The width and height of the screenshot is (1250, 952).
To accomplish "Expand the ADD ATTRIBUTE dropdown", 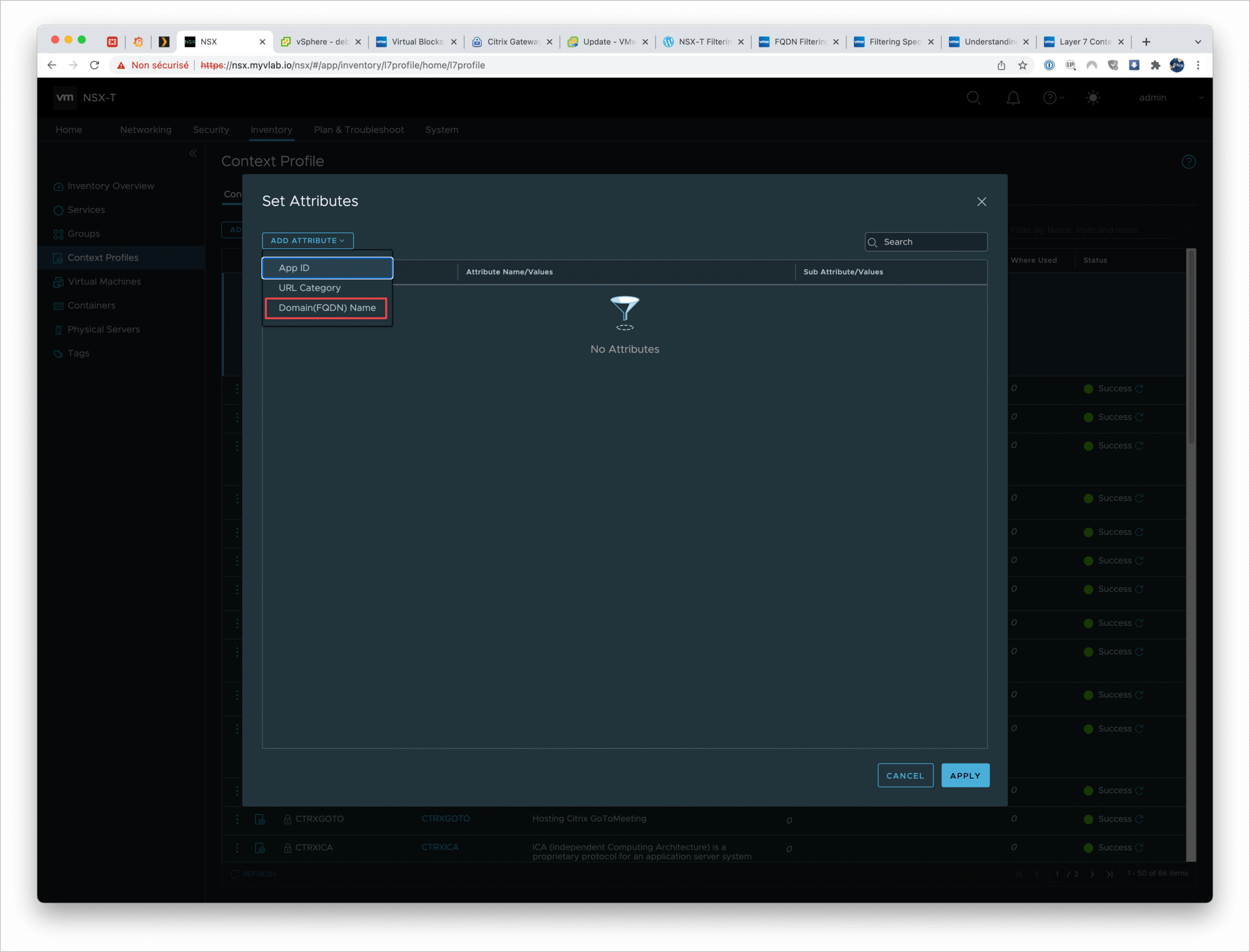I will click(x=308, y=241).
